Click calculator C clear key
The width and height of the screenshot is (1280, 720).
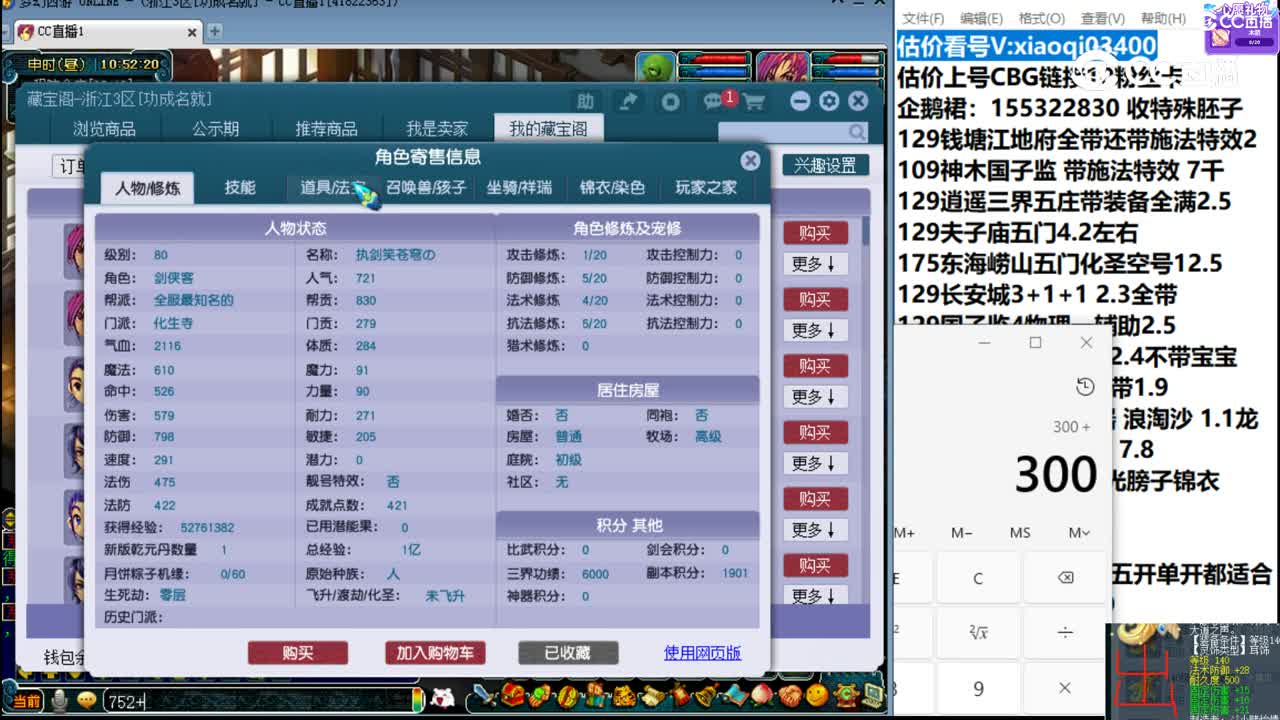(978, 578)
